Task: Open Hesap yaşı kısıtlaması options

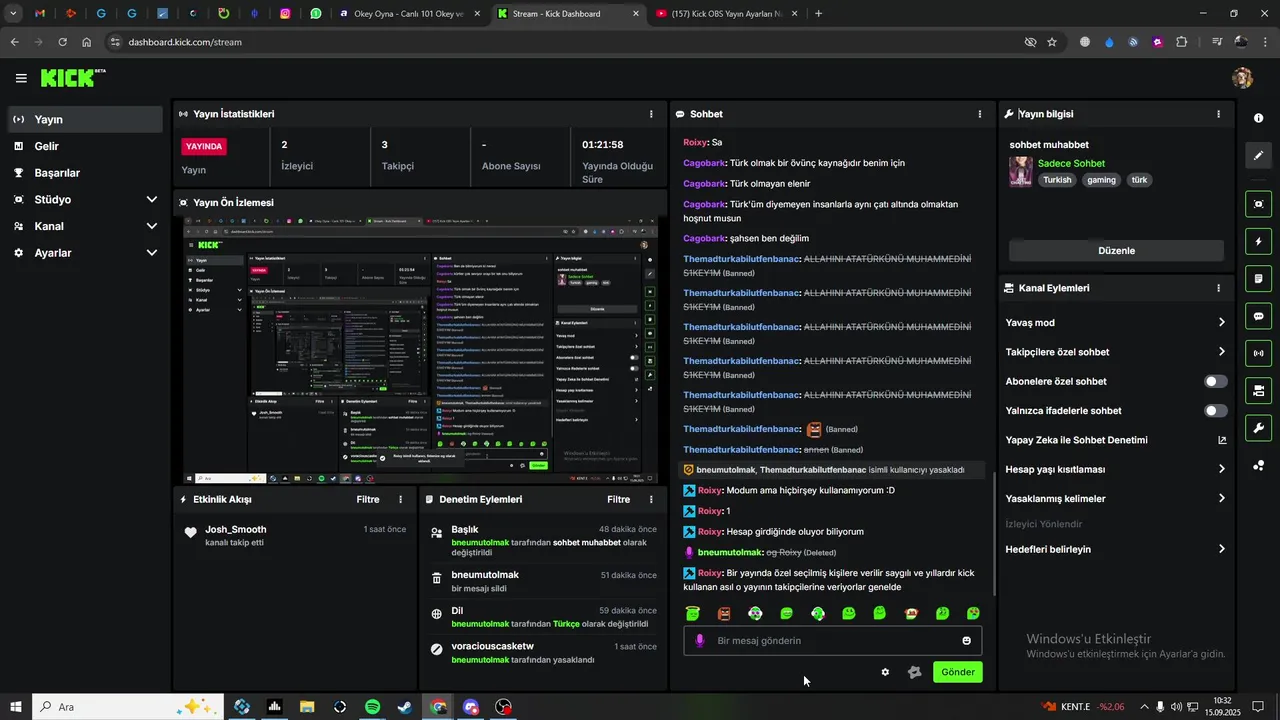Action: (1115, 469)
